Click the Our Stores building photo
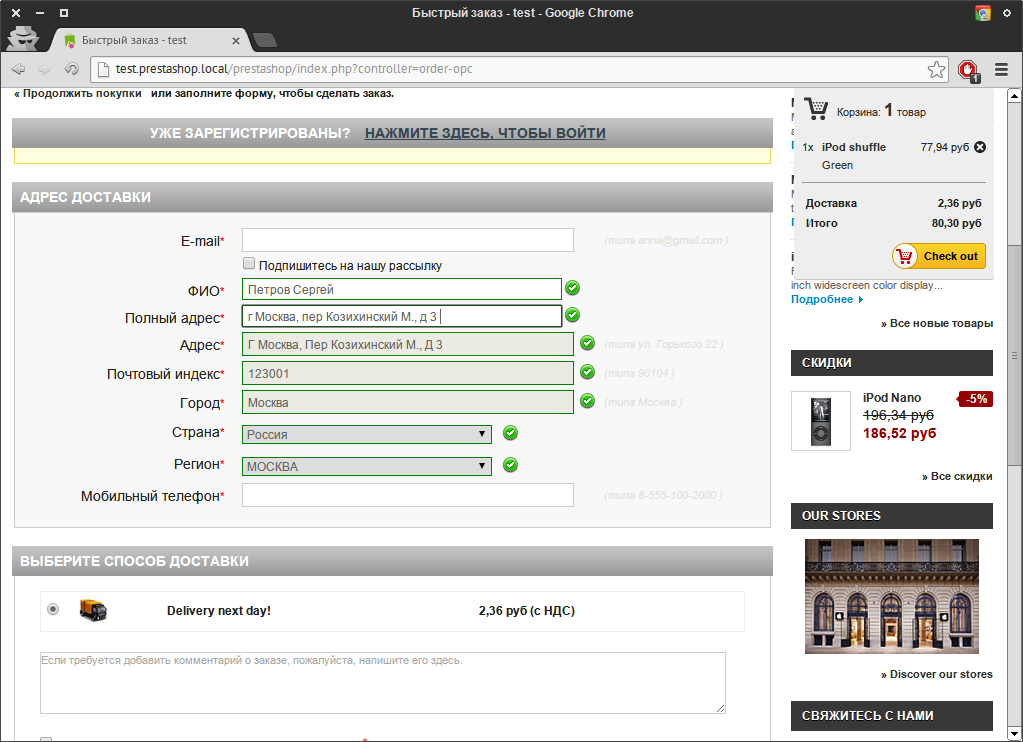The height and width of the screenshot is (742, 1023). 891,596
